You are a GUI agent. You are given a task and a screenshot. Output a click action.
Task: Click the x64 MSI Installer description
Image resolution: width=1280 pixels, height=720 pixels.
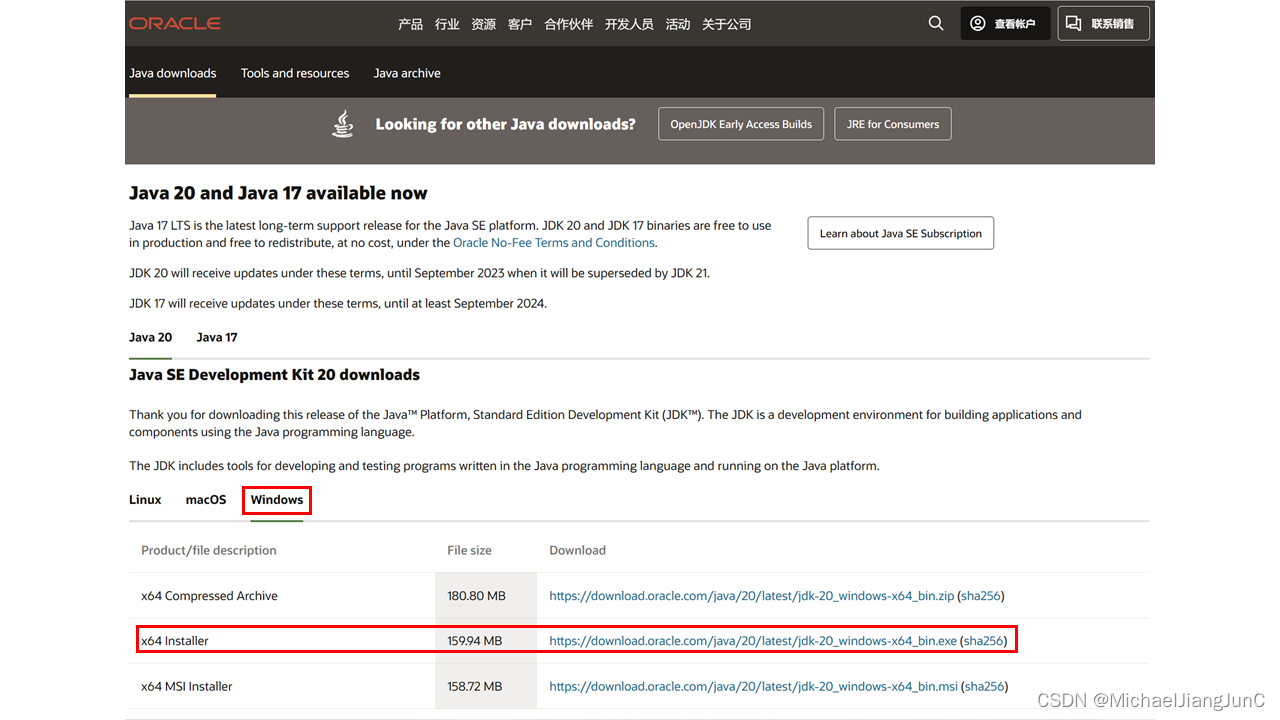[x=187, y=687]
